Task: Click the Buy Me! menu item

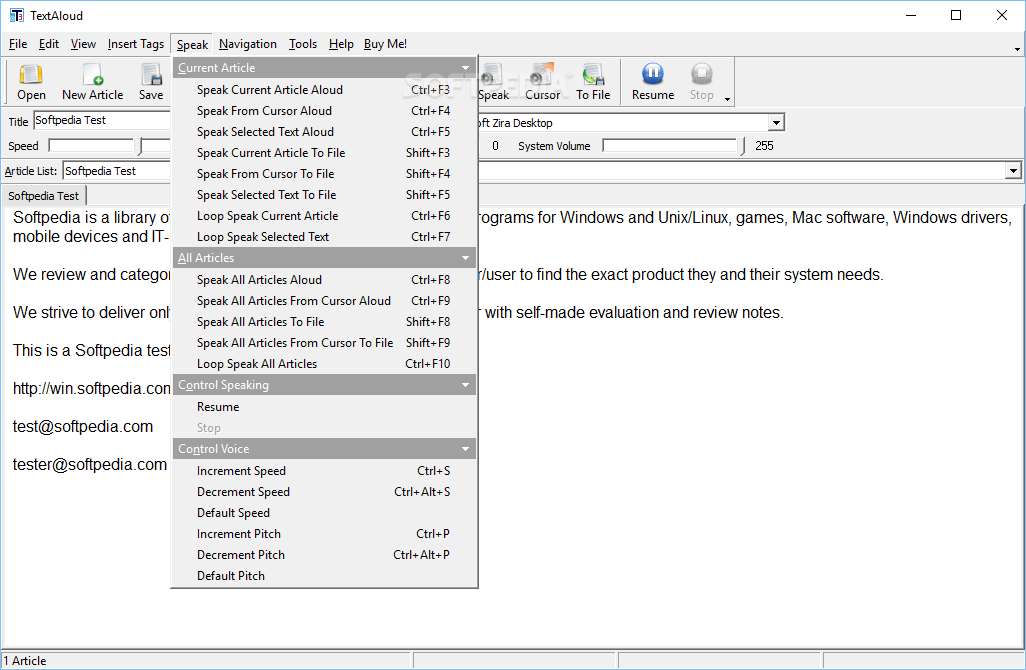Action: pyautogui.click(x=385, y=44)
